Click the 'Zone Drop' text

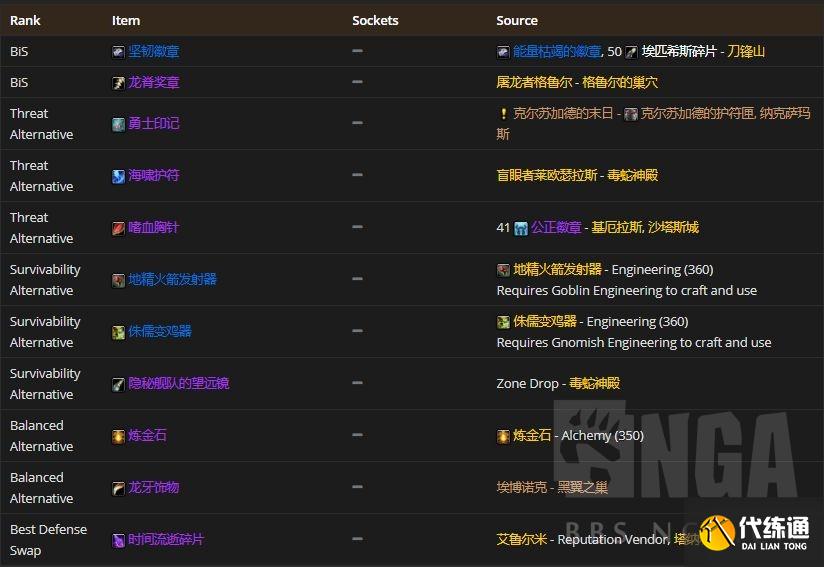[528, 384]
